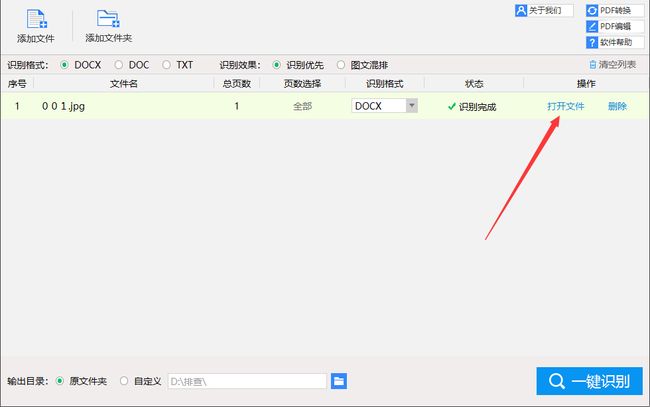The image size is (650, 407).
Task: Select TXT recognition format radio
Action: coord(166,65)
